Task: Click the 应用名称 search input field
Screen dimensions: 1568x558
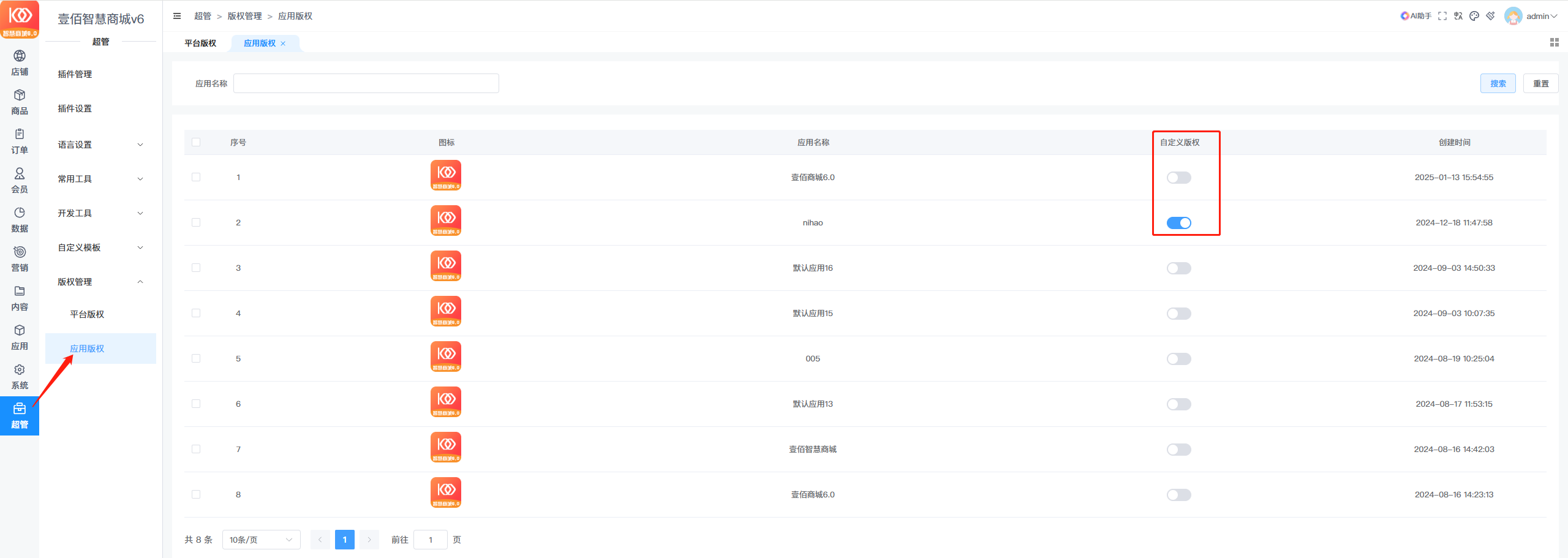Action: coord(366,83)
